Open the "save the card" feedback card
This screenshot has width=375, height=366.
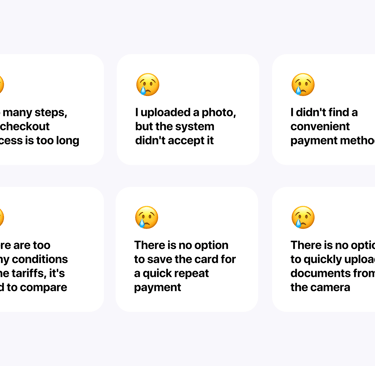[x=187, y=249]
